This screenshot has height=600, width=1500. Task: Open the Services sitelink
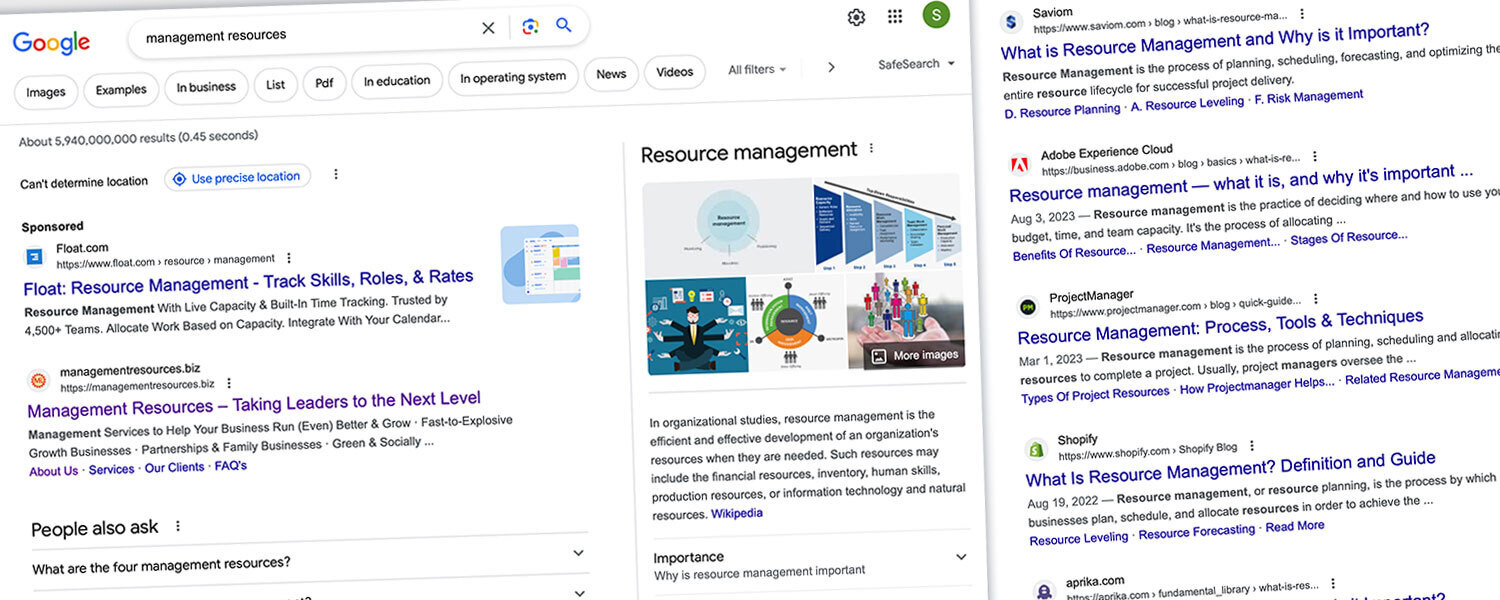(111, 469)
